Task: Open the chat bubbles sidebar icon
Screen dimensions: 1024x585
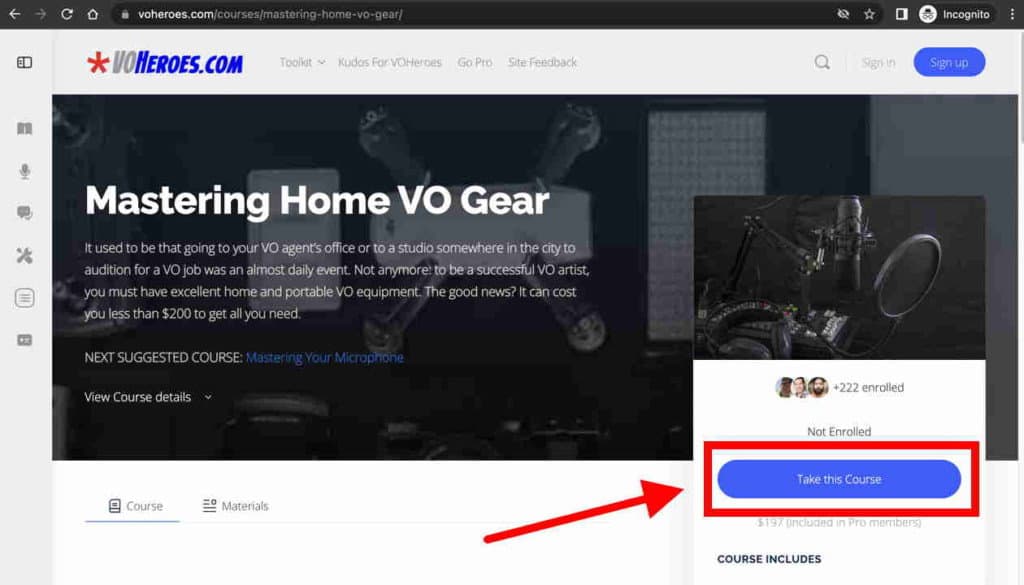Action: (x=24, y=213)
